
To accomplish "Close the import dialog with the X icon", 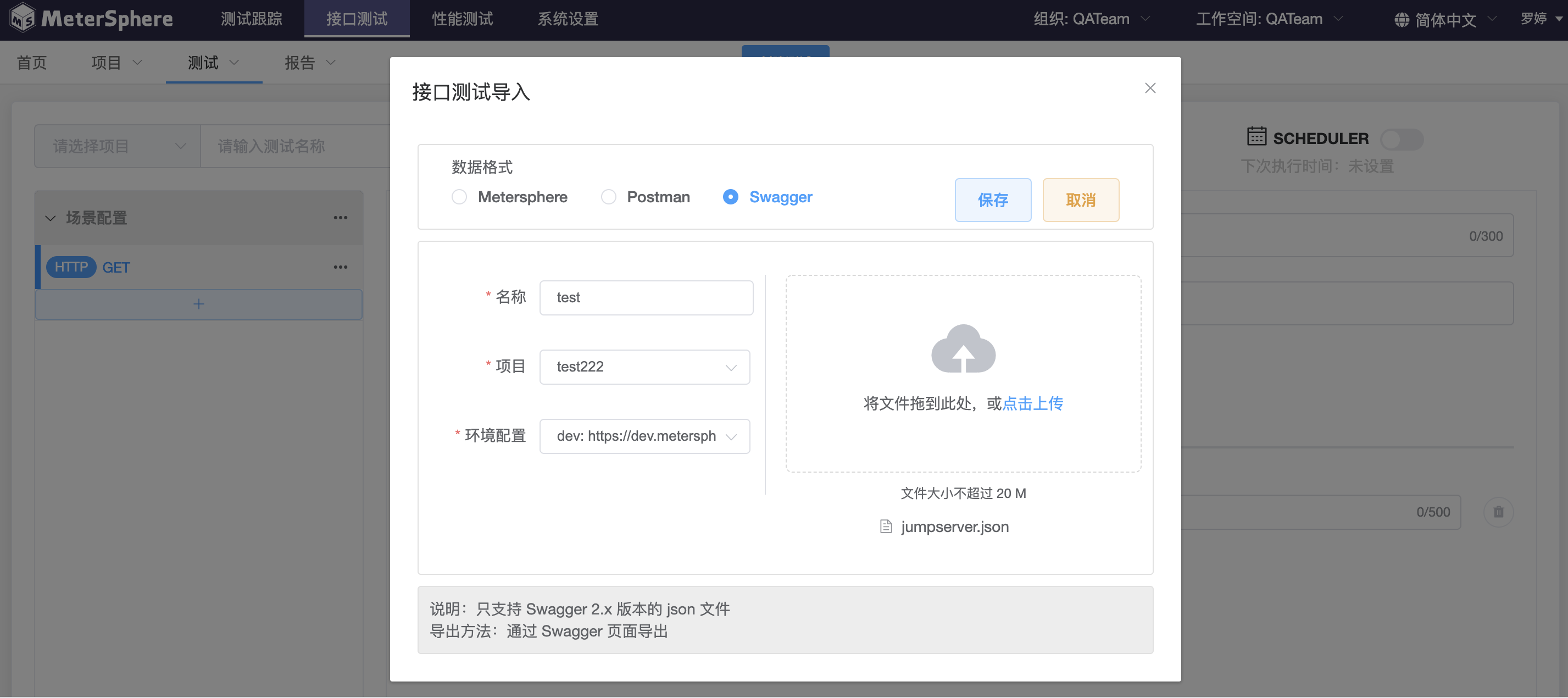I will (1150, 88).
